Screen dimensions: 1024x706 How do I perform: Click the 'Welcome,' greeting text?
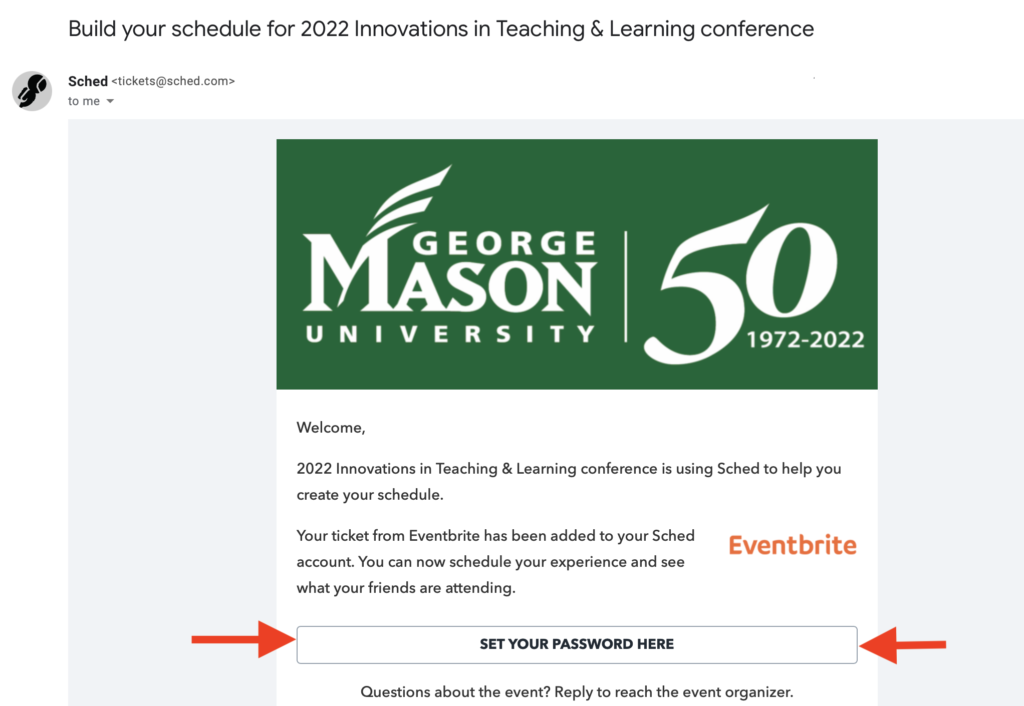330,428
